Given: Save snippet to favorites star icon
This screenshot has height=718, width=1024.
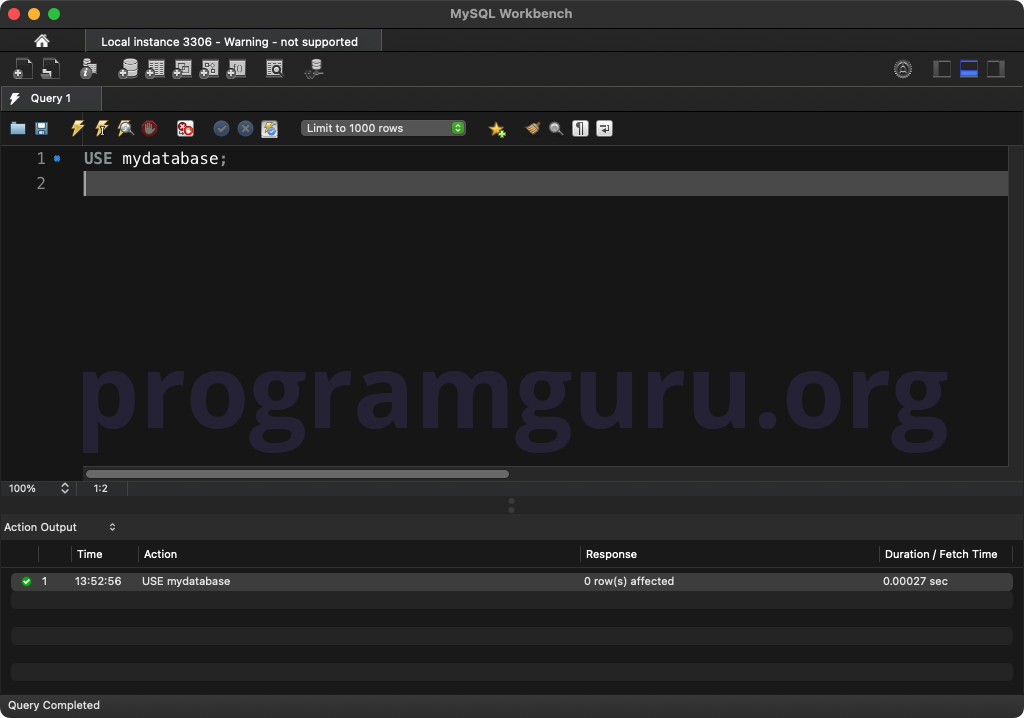Looking at the screenshot, I should (497, 129).
